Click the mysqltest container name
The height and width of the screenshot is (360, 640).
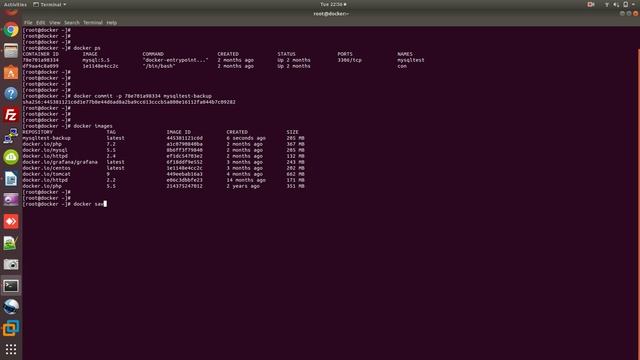(x=411, y=60)
